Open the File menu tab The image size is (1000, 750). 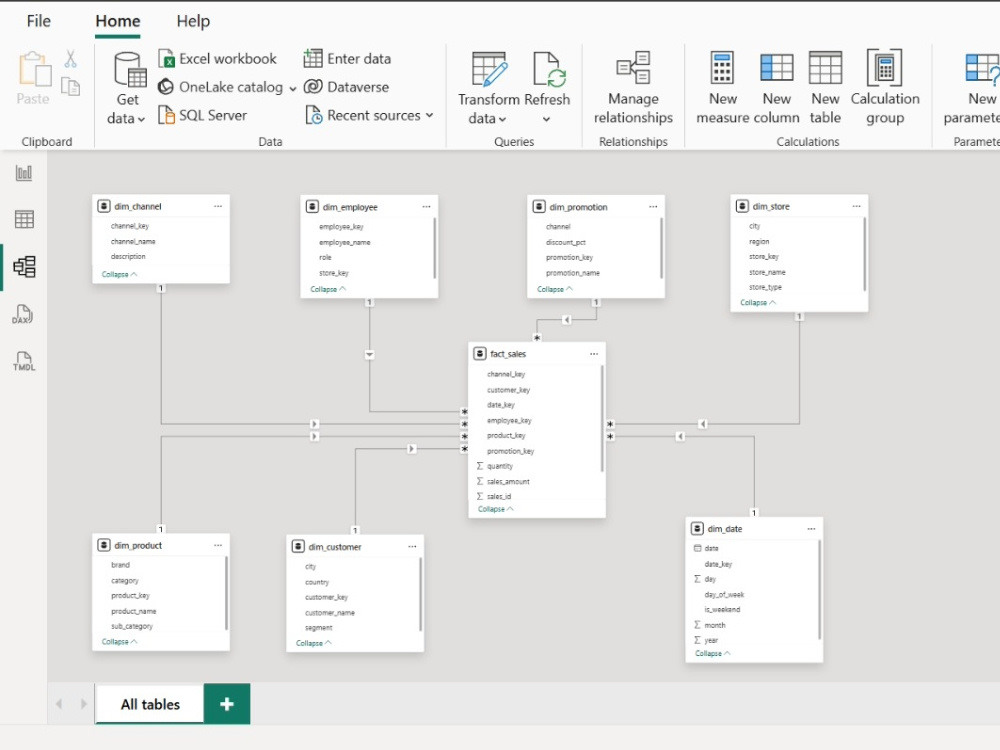(x=38, y=21)
